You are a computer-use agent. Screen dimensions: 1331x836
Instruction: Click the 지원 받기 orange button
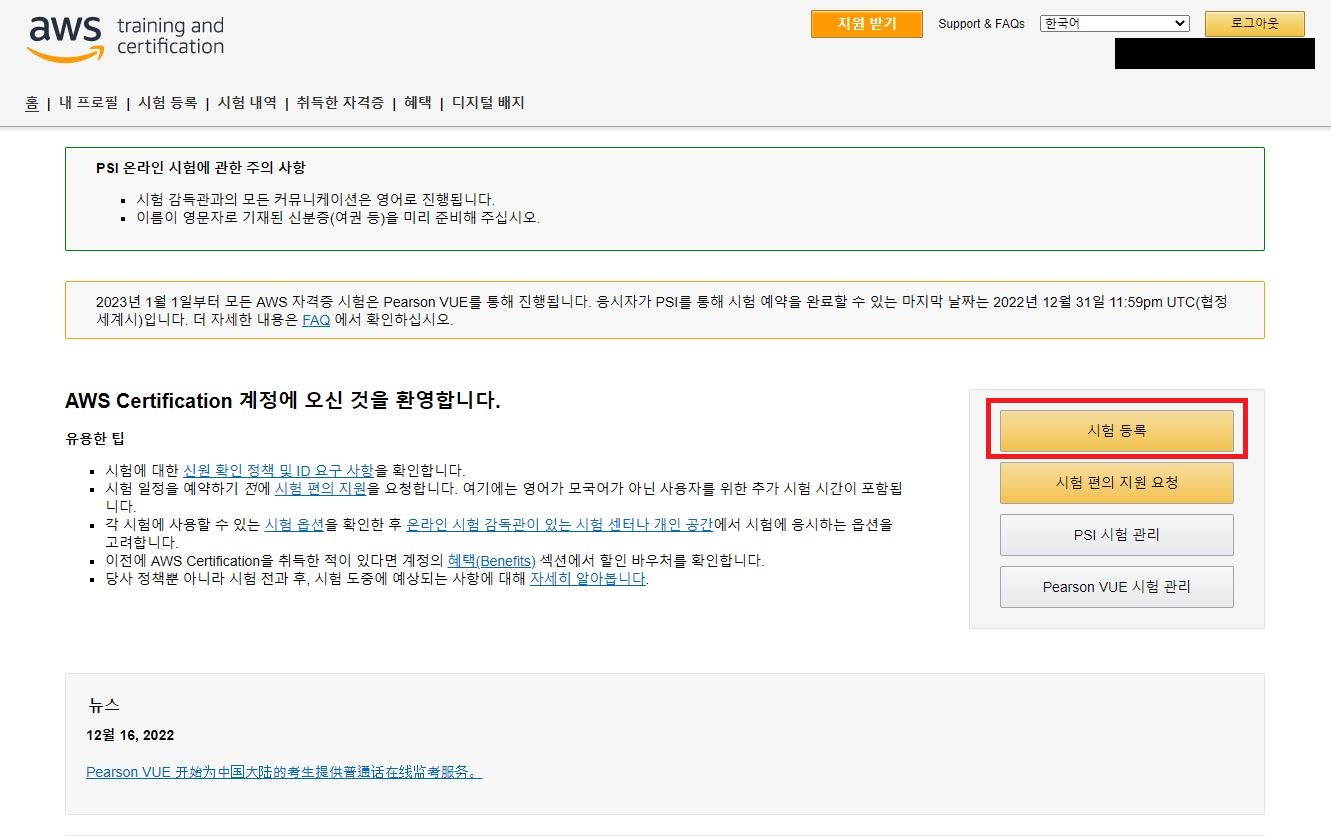coord(867,24)
